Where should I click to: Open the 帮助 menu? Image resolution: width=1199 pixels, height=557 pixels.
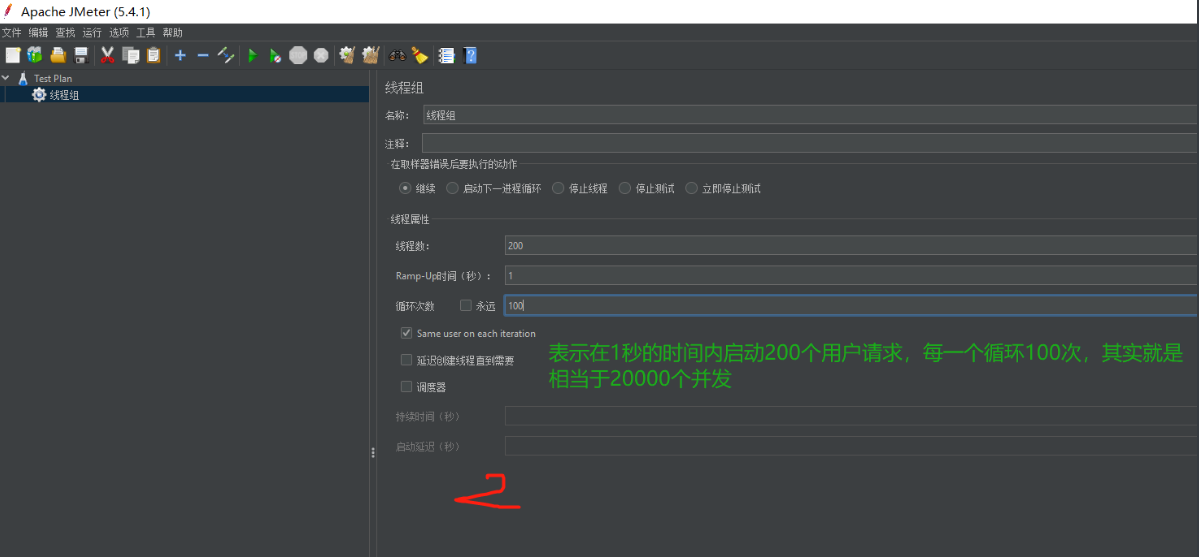tap(173, 33)
